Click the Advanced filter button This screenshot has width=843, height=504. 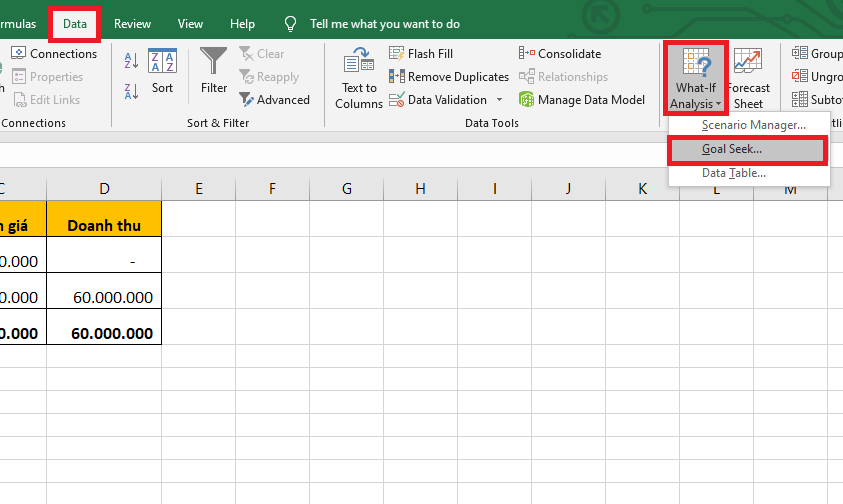pyautogui.click(x=275, y=100)
